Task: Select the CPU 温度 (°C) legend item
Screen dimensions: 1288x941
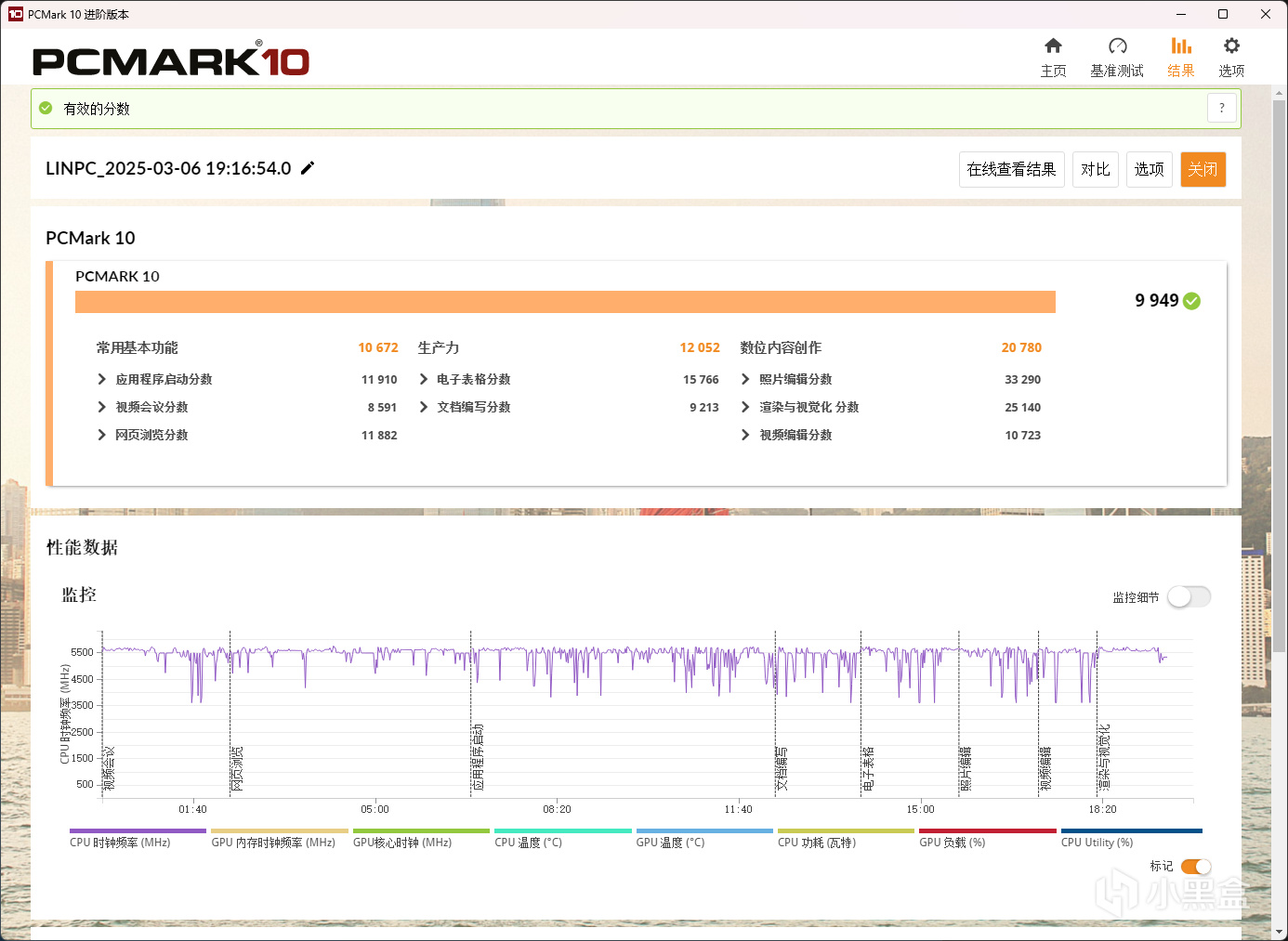Action: (x=562, y=838)
